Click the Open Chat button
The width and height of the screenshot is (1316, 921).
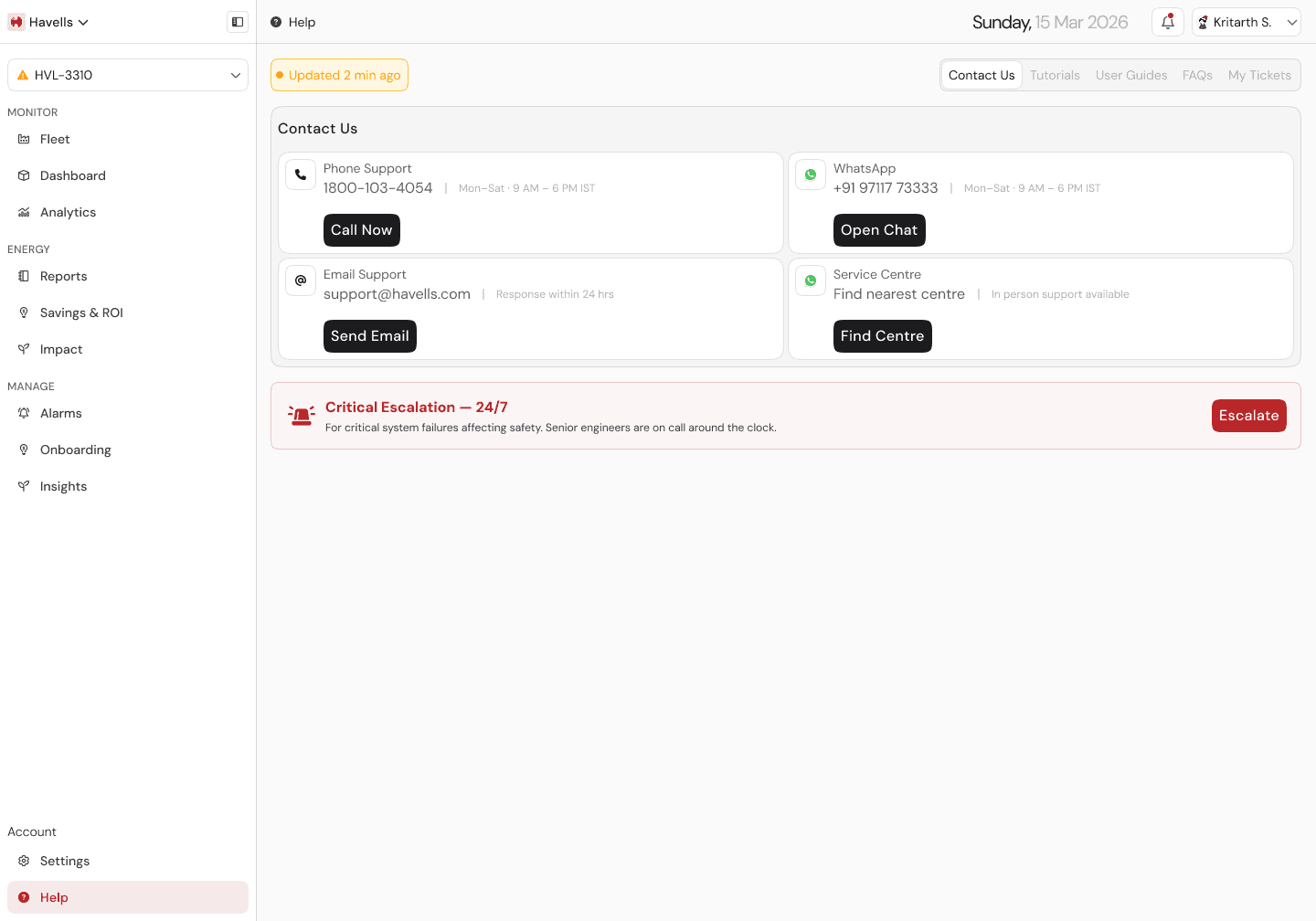[x=879, y=230]
